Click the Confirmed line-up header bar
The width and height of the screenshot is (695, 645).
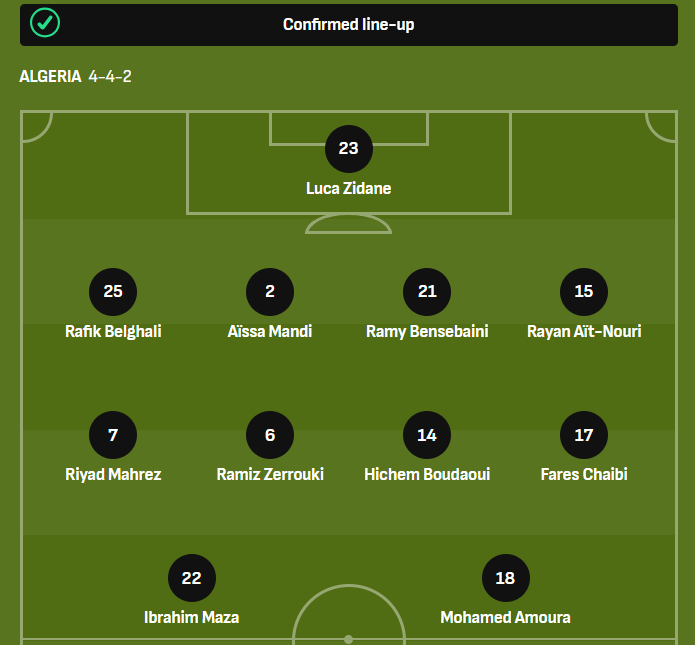348,24
